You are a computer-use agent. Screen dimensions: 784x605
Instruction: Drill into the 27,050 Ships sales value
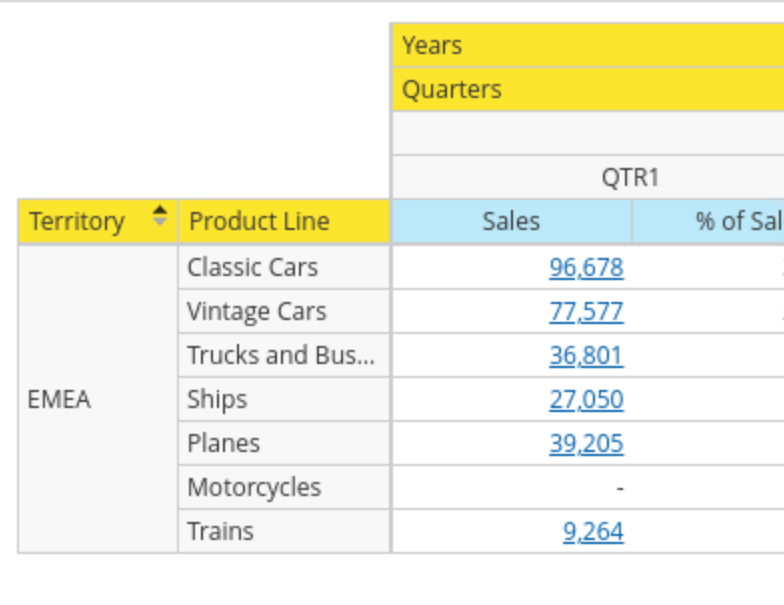(x=586, y=400)
